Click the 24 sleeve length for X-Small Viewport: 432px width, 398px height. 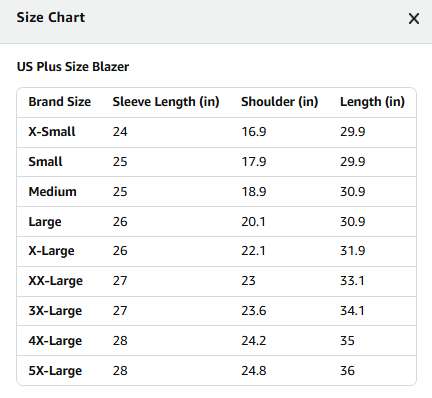click(120, 132)
